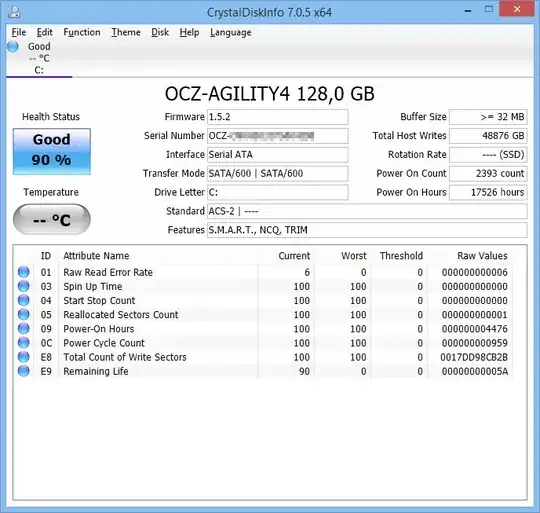This screenshot has height=513, width=540.
Task: Click current value 90 for Remaining Life
Action: pyautogui.click(x=304, y=371)
